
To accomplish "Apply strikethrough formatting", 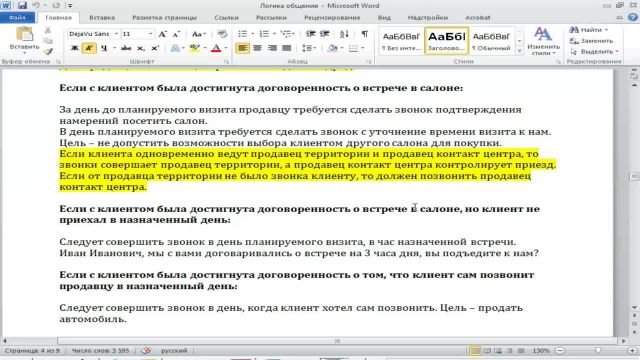I will (126, 48).
